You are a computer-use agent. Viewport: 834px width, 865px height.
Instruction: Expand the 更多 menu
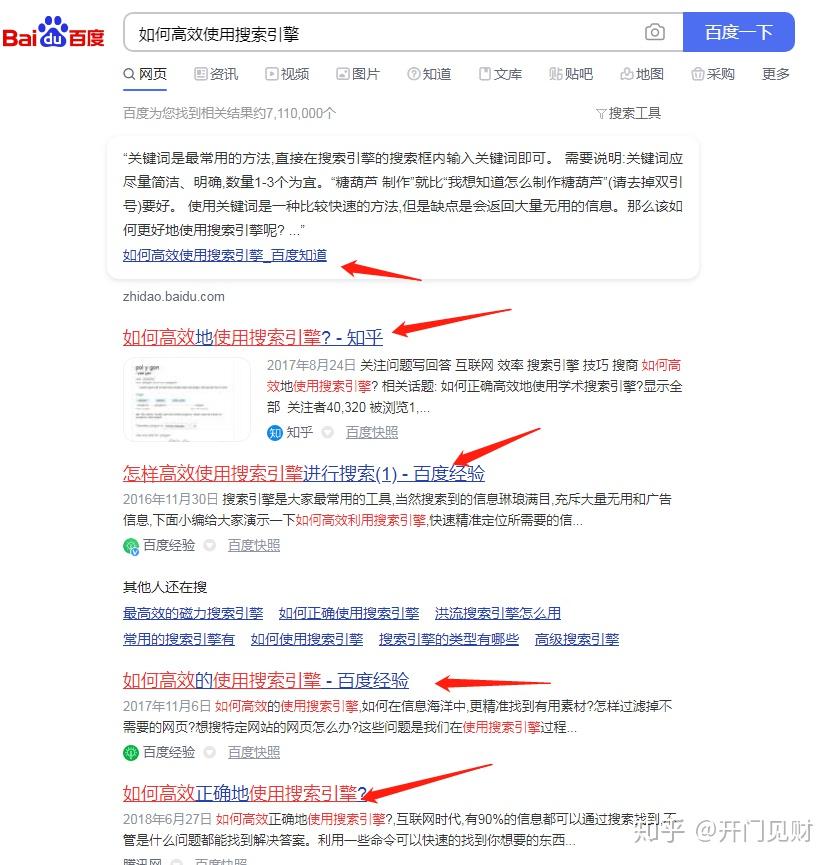(776, 74)
